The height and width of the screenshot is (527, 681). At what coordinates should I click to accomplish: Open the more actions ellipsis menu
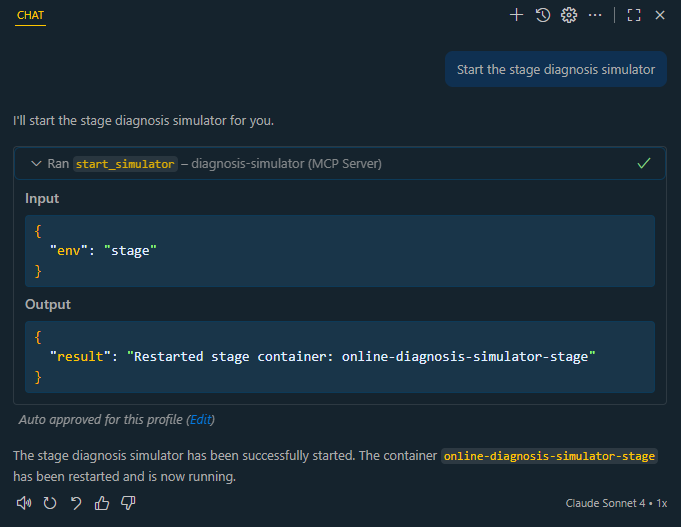pyautogui.click(x=596, y=15)
